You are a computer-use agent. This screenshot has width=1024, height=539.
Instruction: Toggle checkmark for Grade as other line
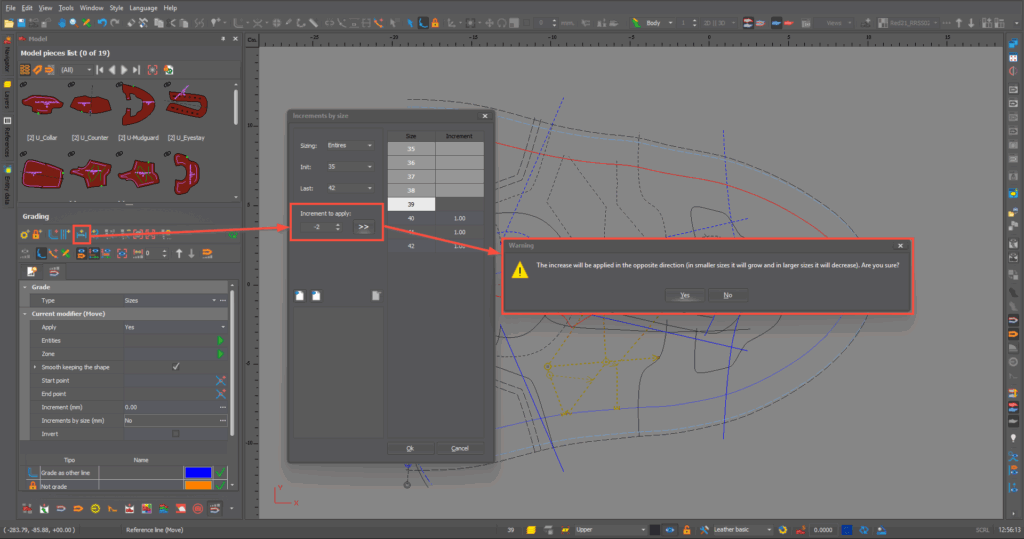[221, 472]
